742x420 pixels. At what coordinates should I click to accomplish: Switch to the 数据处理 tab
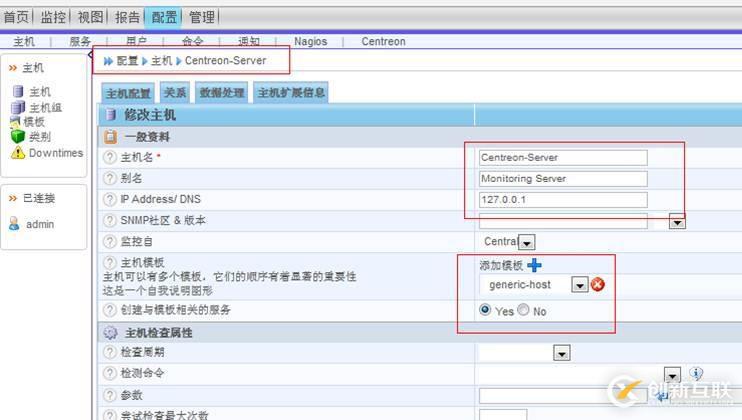[x=221, y=92]
